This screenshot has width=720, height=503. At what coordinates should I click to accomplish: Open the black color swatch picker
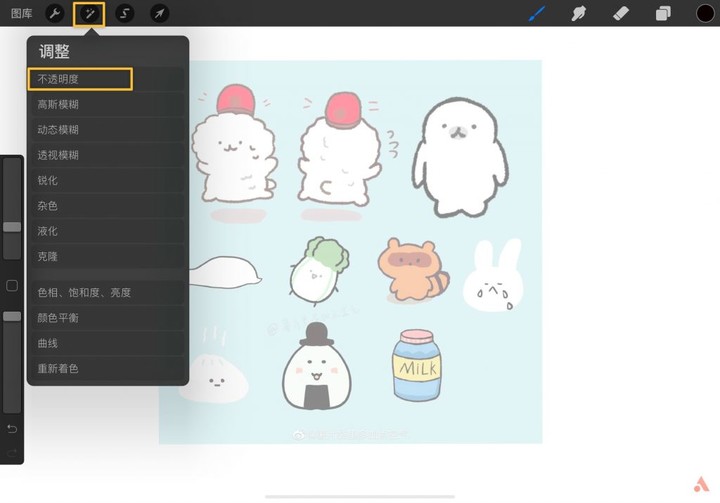coord(705,13)
